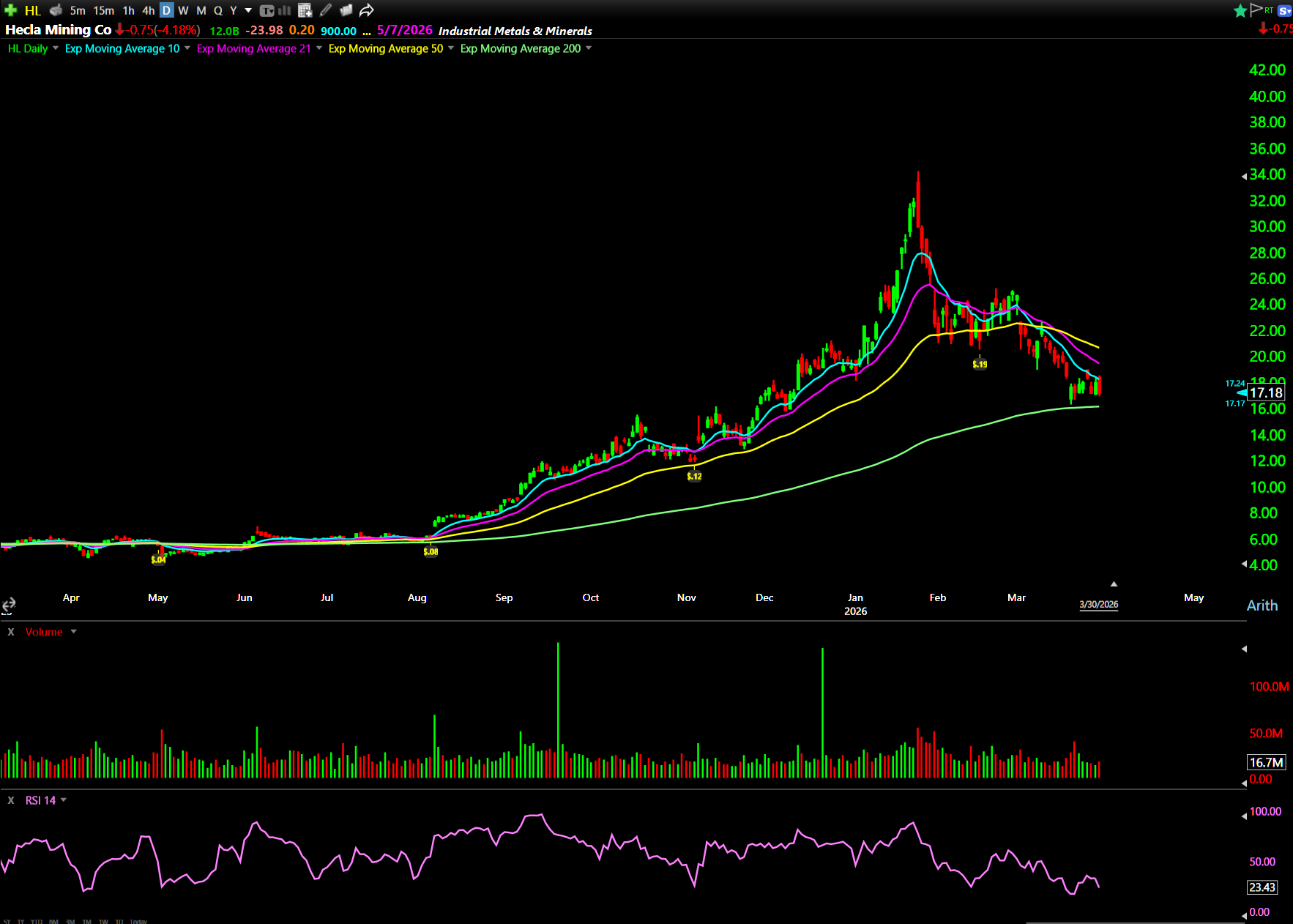
Task: Select the 1h timeframe
Action: click(x=129, y=10)
